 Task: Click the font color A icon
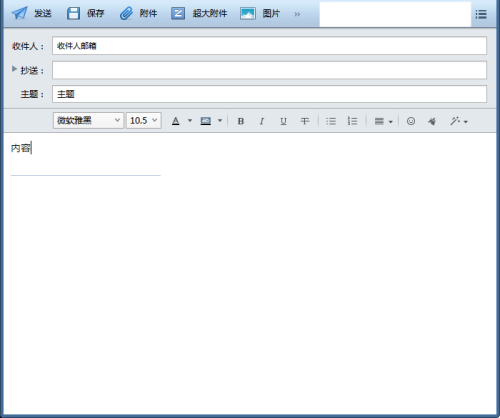pyautogui.click(x=176, y=121)
